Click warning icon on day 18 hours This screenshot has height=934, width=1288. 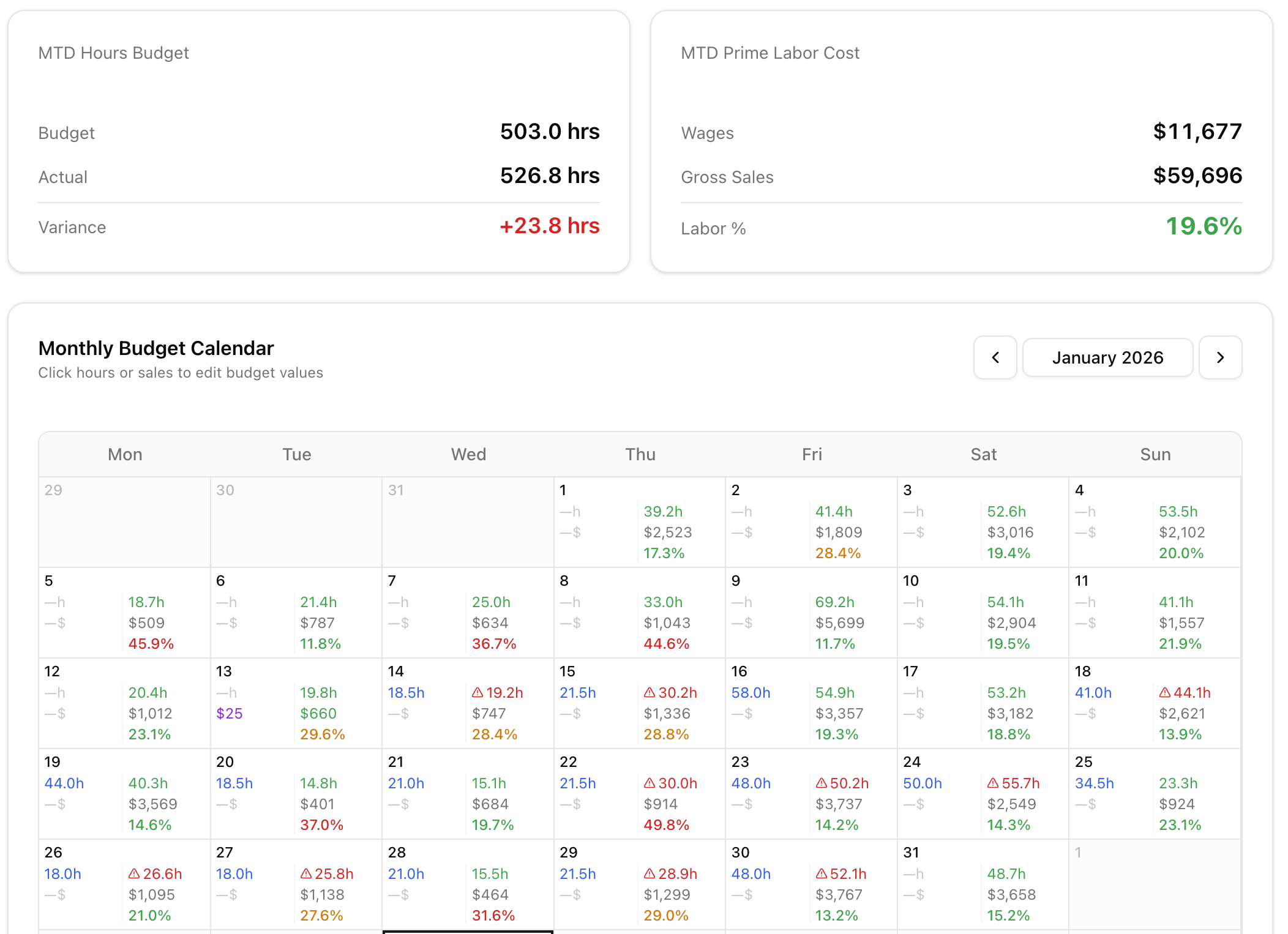point(1165,692)
